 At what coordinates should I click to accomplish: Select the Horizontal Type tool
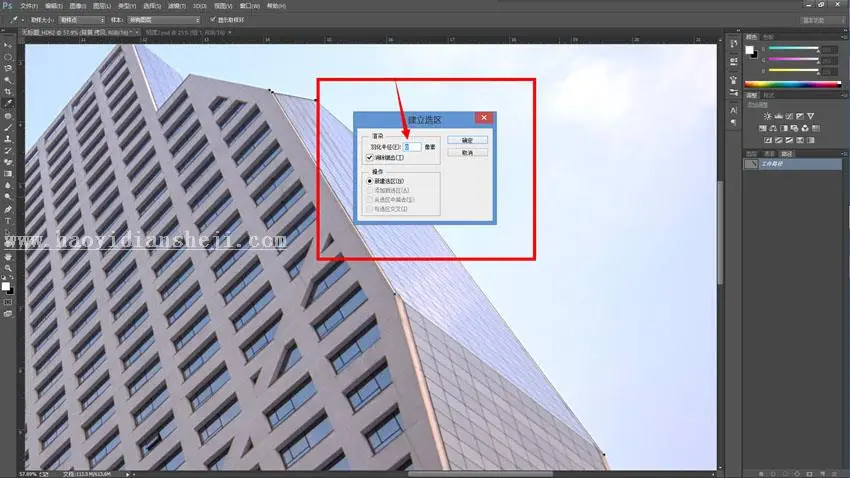tap(8, 221)
